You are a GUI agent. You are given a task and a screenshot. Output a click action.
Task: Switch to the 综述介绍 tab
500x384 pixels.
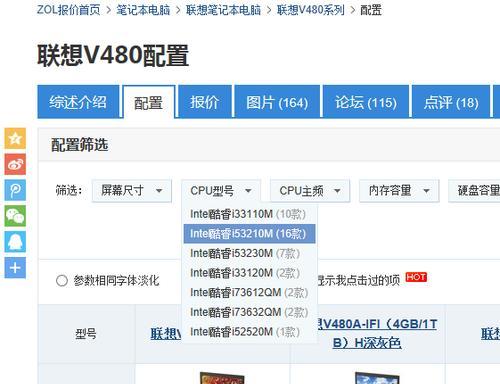(78, 102)
